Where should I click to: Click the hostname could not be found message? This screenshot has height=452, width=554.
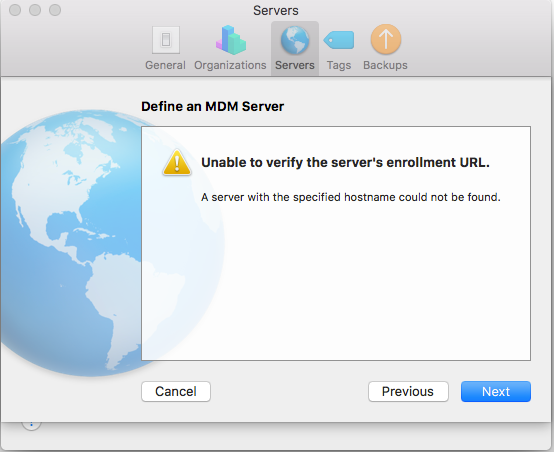tap(350, 197)
